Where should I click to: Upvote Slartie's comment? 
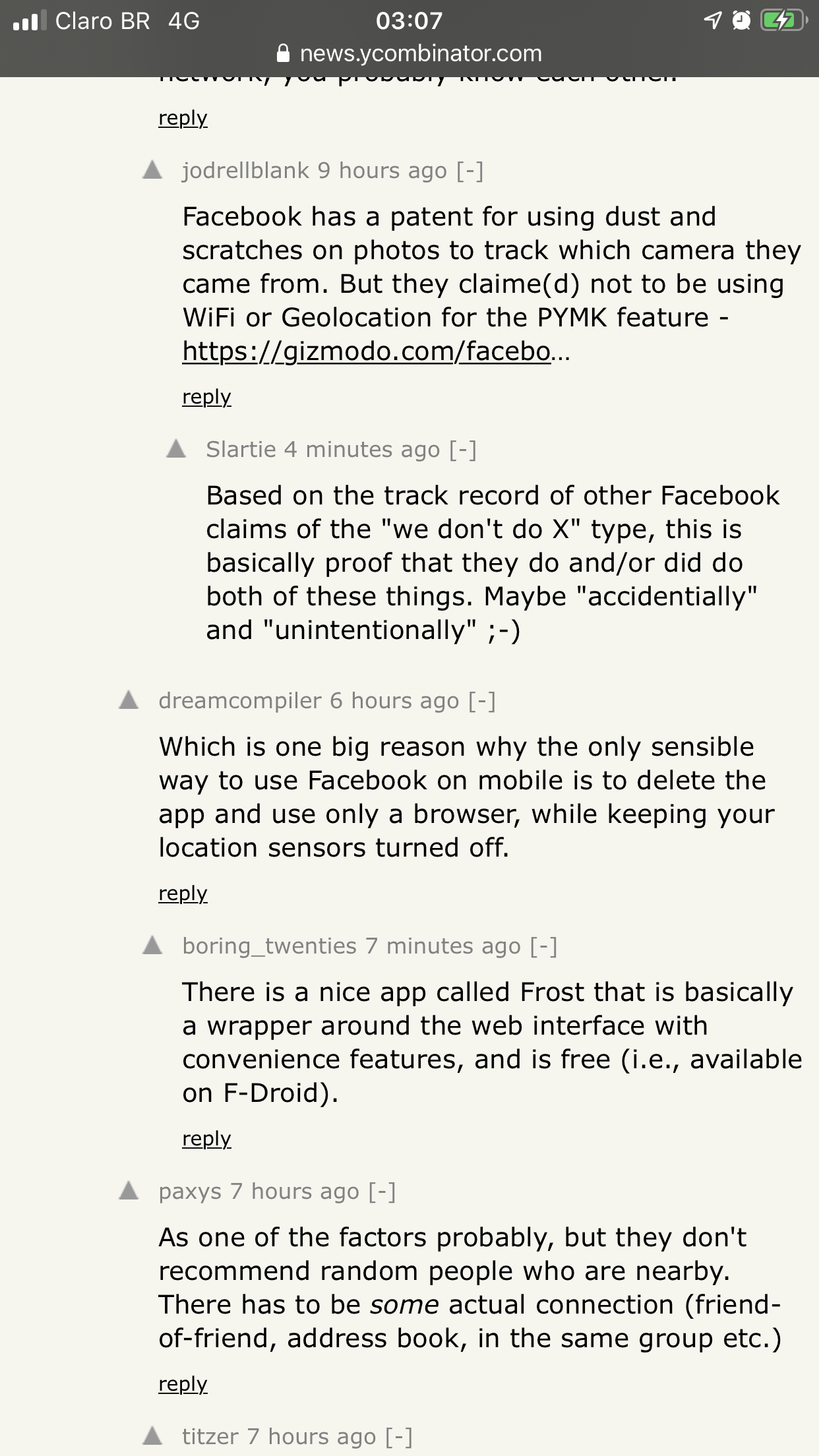(176, 449)
